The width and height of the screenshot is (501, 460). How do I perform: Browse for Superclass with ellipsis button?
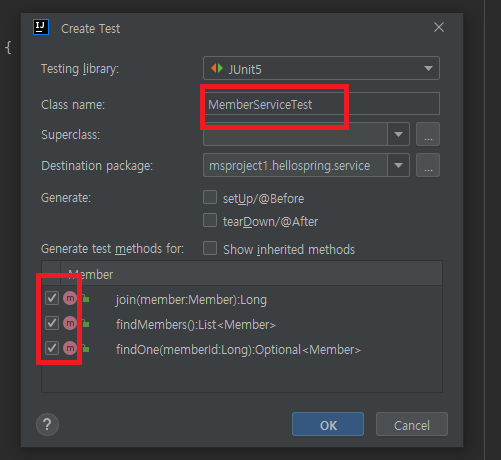pos(428,134)
